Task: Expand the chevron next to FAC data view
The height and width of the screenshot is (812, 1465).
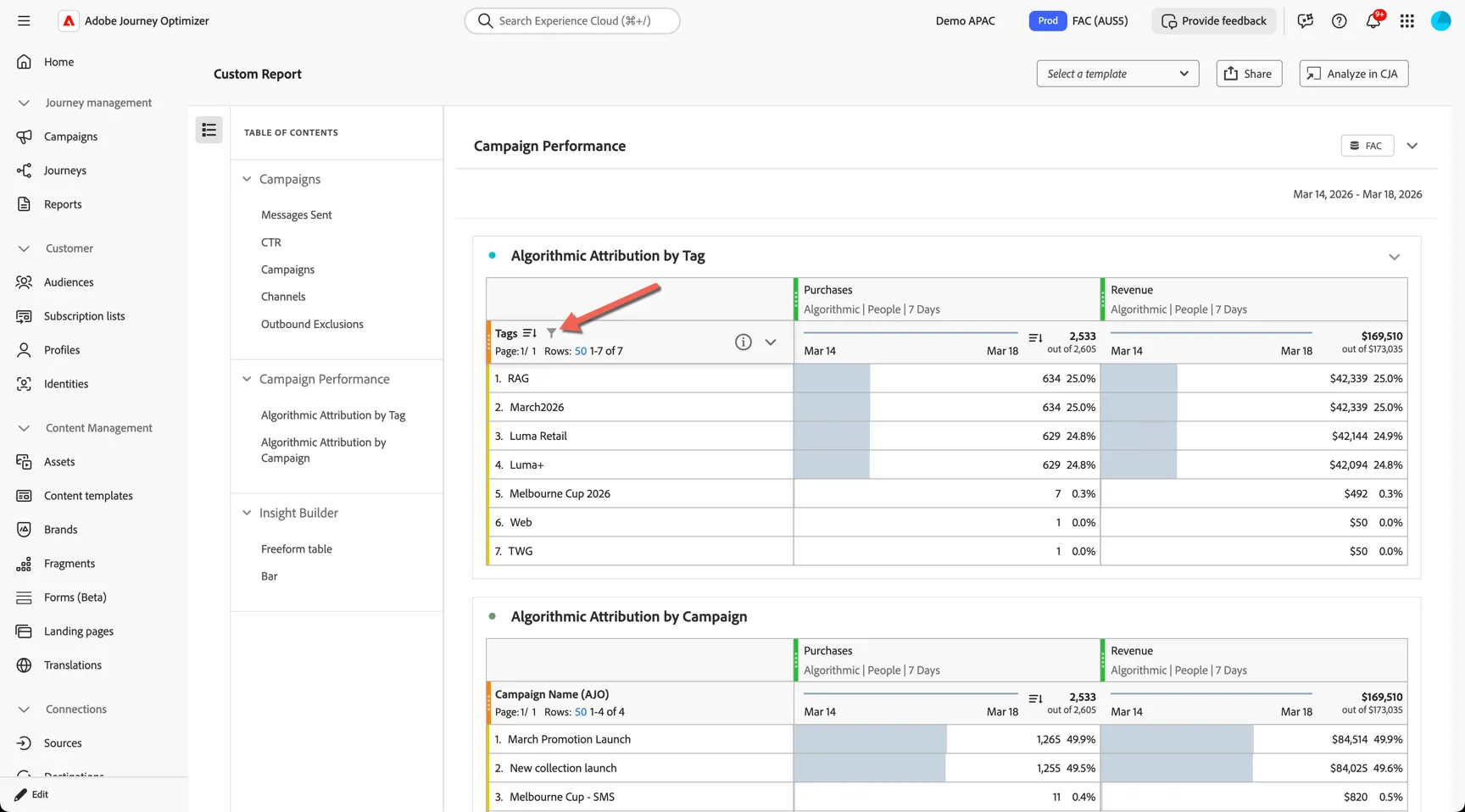Action: tap(1412, 146)
